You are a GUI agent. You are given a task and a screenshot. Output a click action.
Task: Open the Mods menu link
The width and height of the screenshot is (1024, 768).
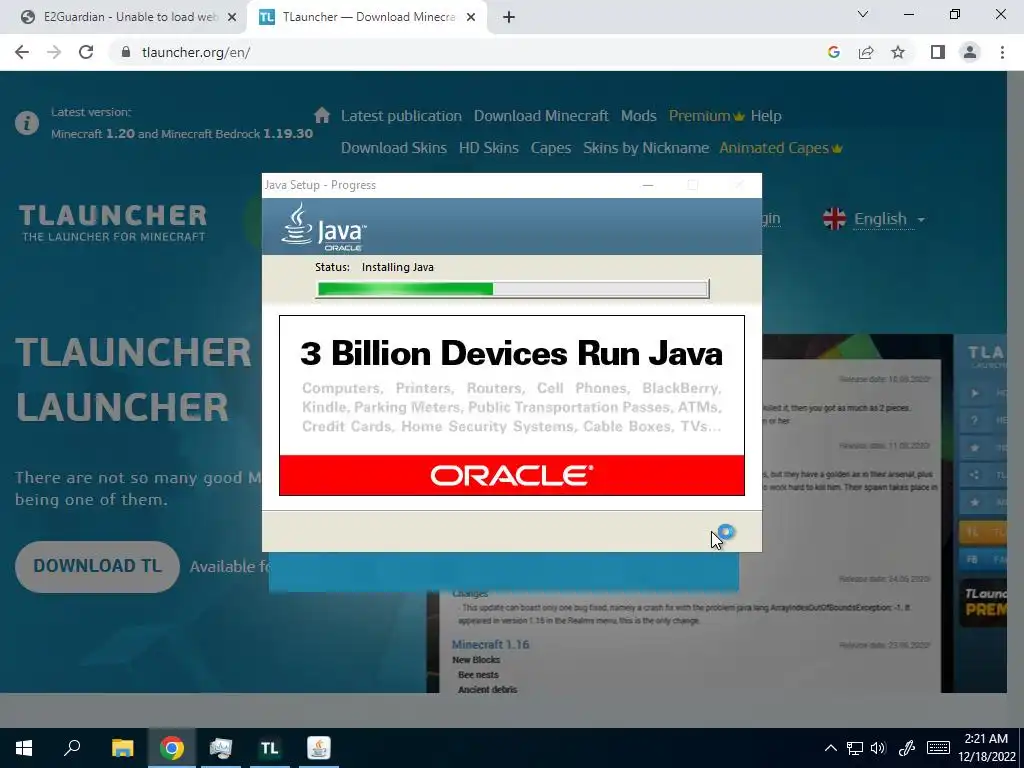(638, 116)
